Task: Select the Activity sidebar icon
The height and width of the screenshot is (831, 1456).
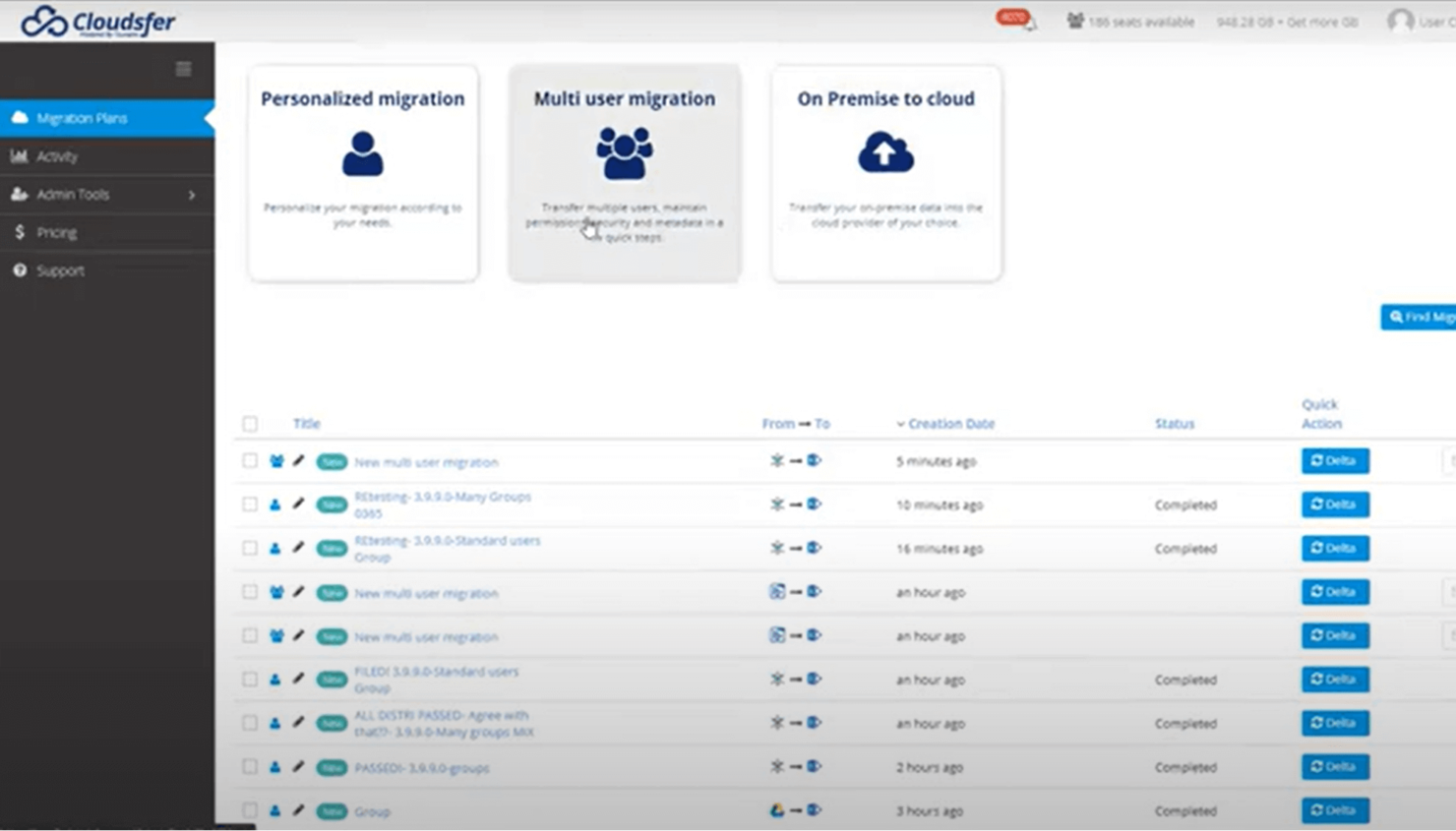Action: point(20,156)
